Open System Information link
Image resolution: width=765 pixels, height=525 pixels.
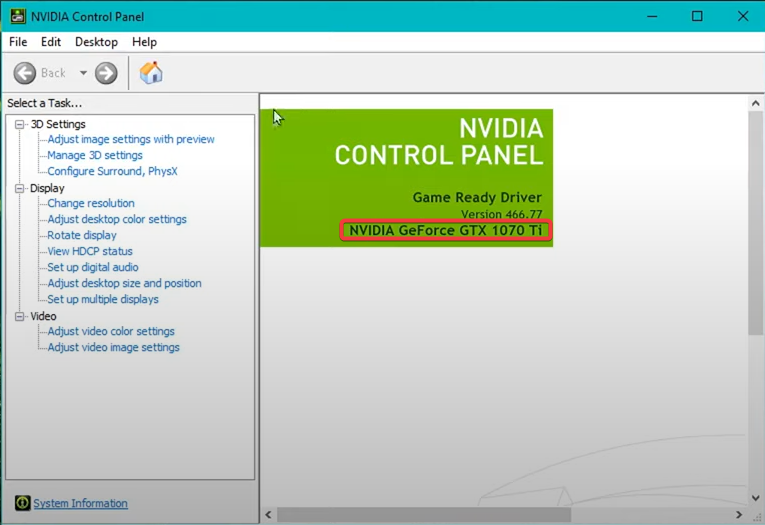coord(81,503)
